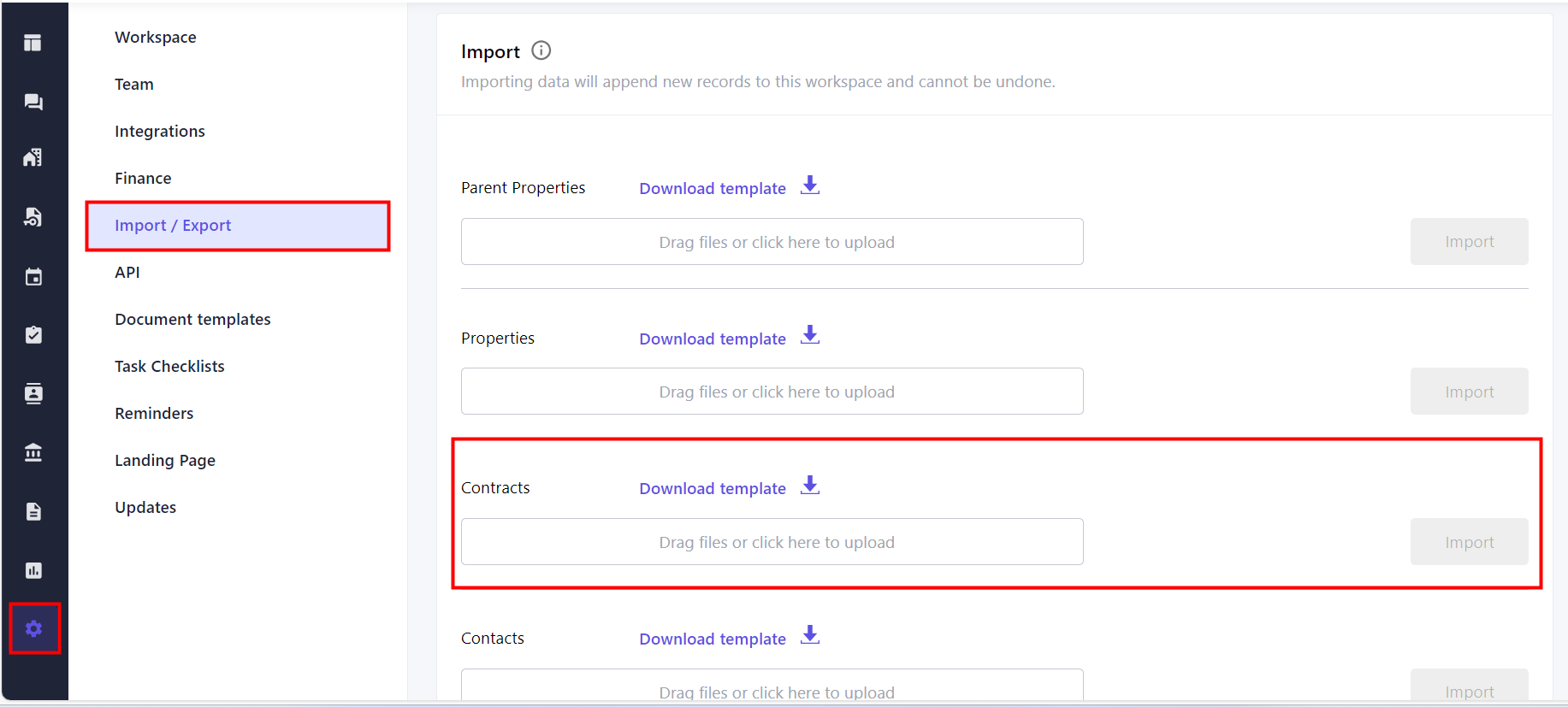Select the Tasks clipboard icon
The height and width of the screenshot is (707, 1568).
coord(33,334)
